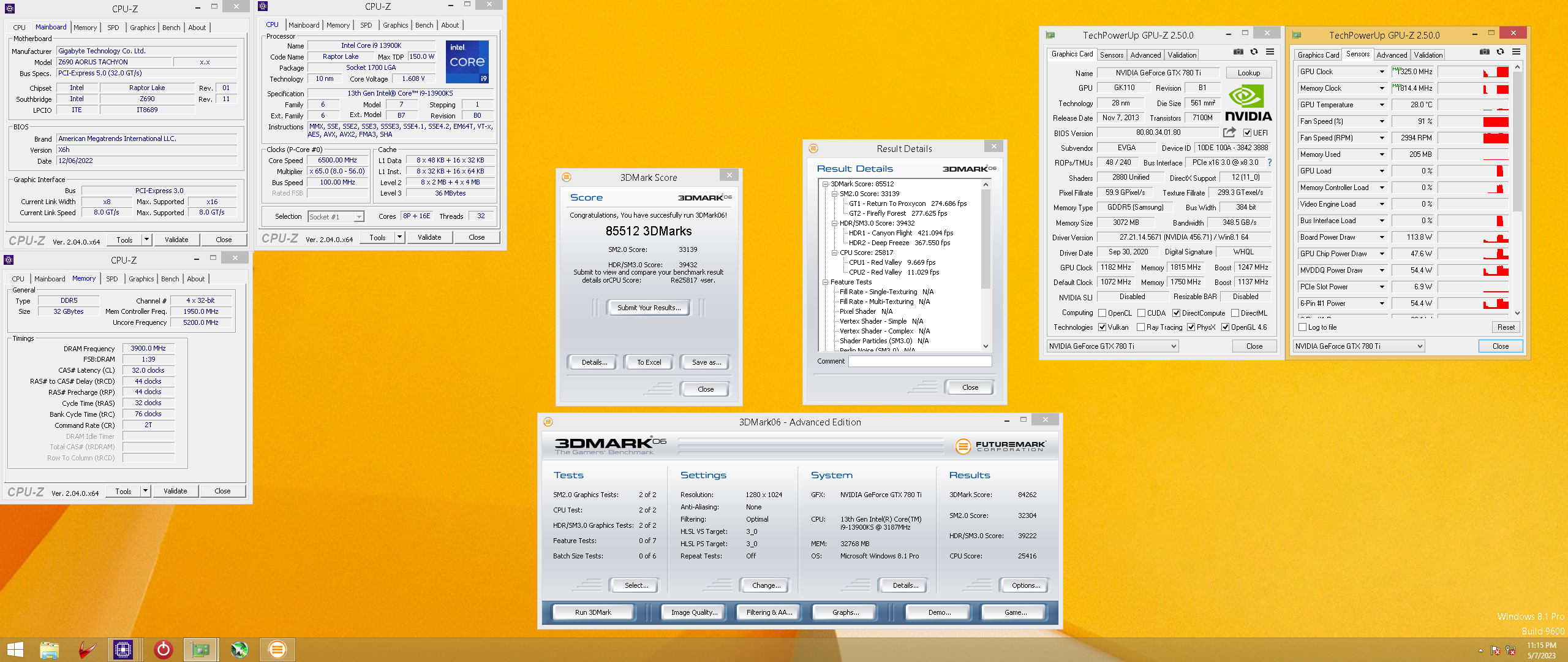Open the Windows Start button
1568x662 pixels.
(x=15, y=650)
